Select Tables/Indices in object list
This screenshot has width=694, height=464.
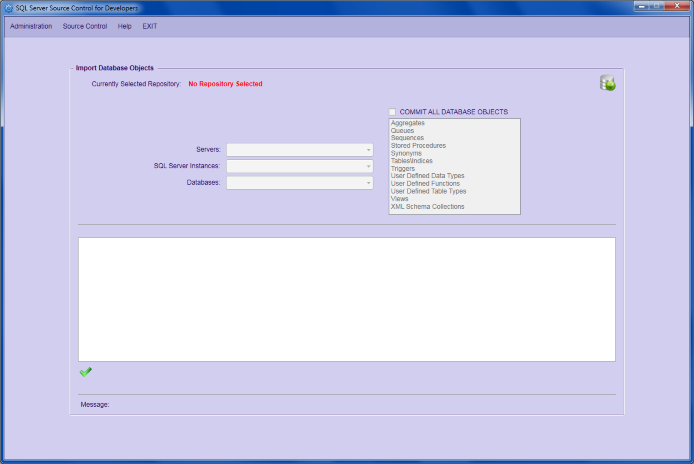pyautogui.click(x=412, y=161)
